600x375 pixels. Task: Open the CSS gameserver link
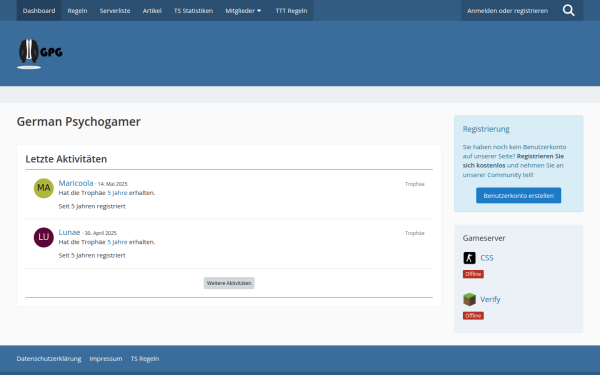click(x=487, y=258)
